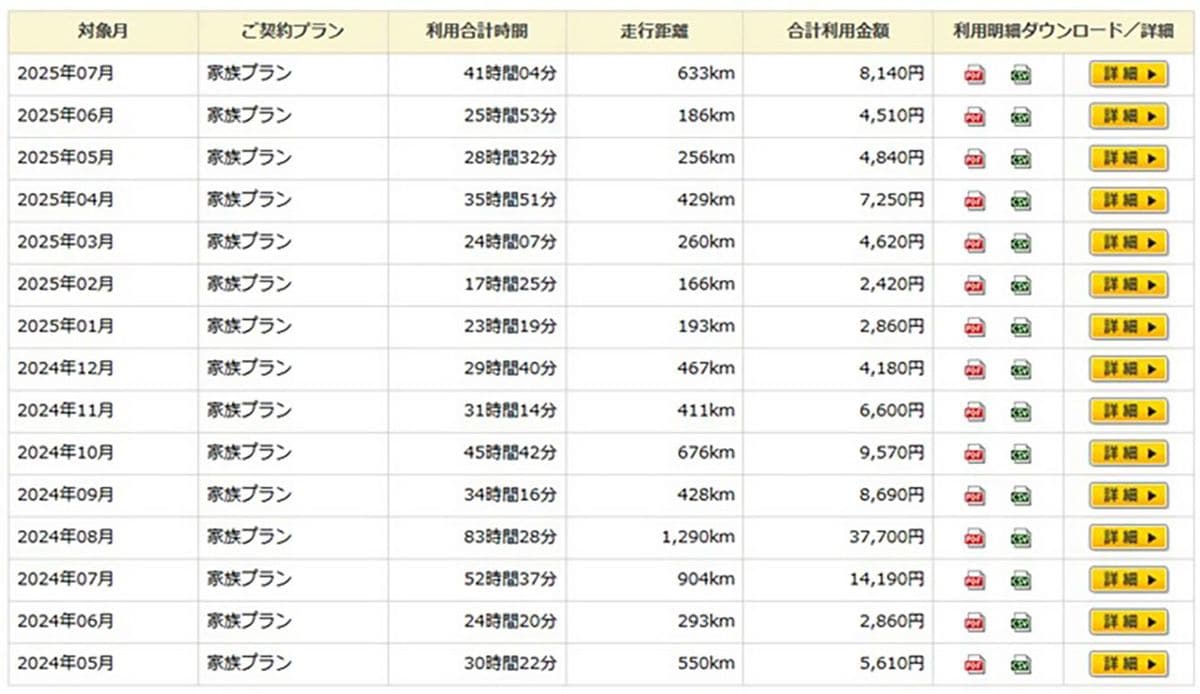Download the PDF statement for 2024年08月

pyautogui.click(x=974, y=538)
